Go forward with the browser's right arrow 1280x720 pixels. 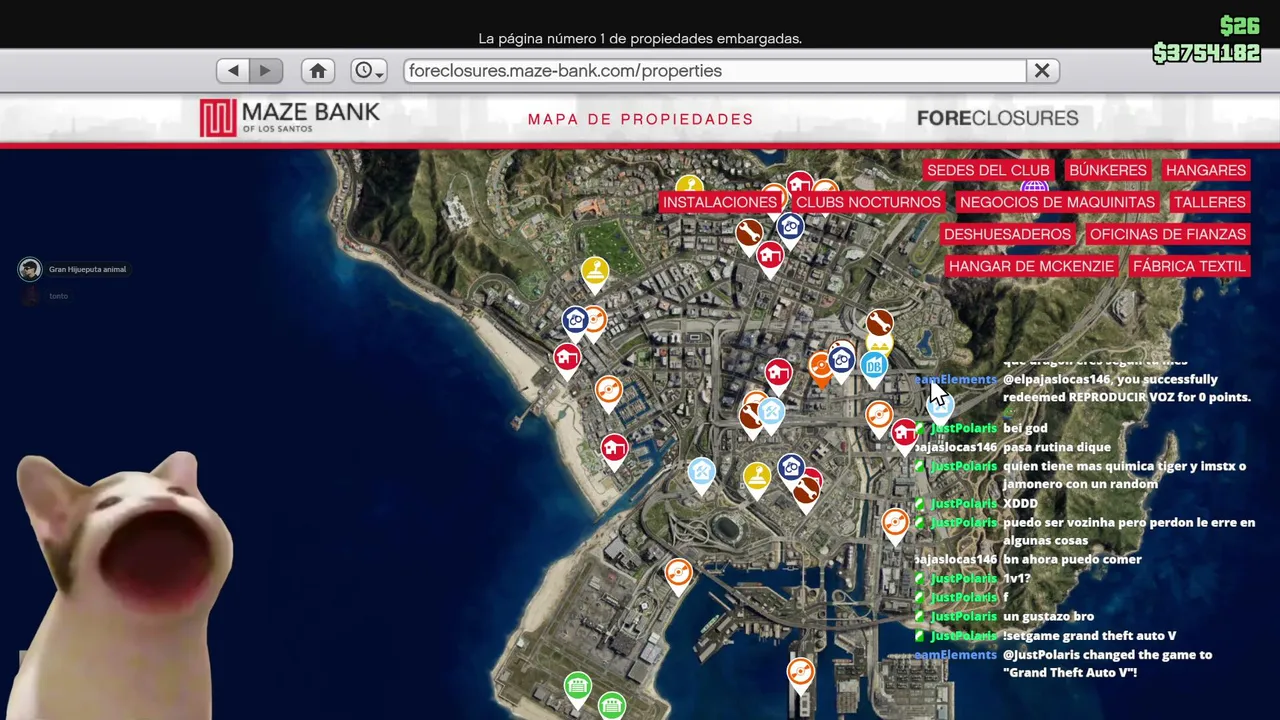pyautogui.click(x=266, y=71)
